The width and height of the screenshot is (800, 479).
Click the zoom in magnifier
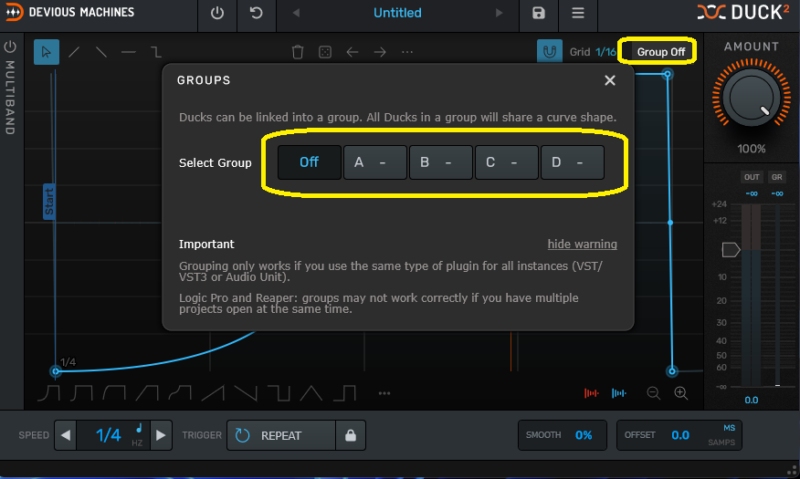point(681,393)
